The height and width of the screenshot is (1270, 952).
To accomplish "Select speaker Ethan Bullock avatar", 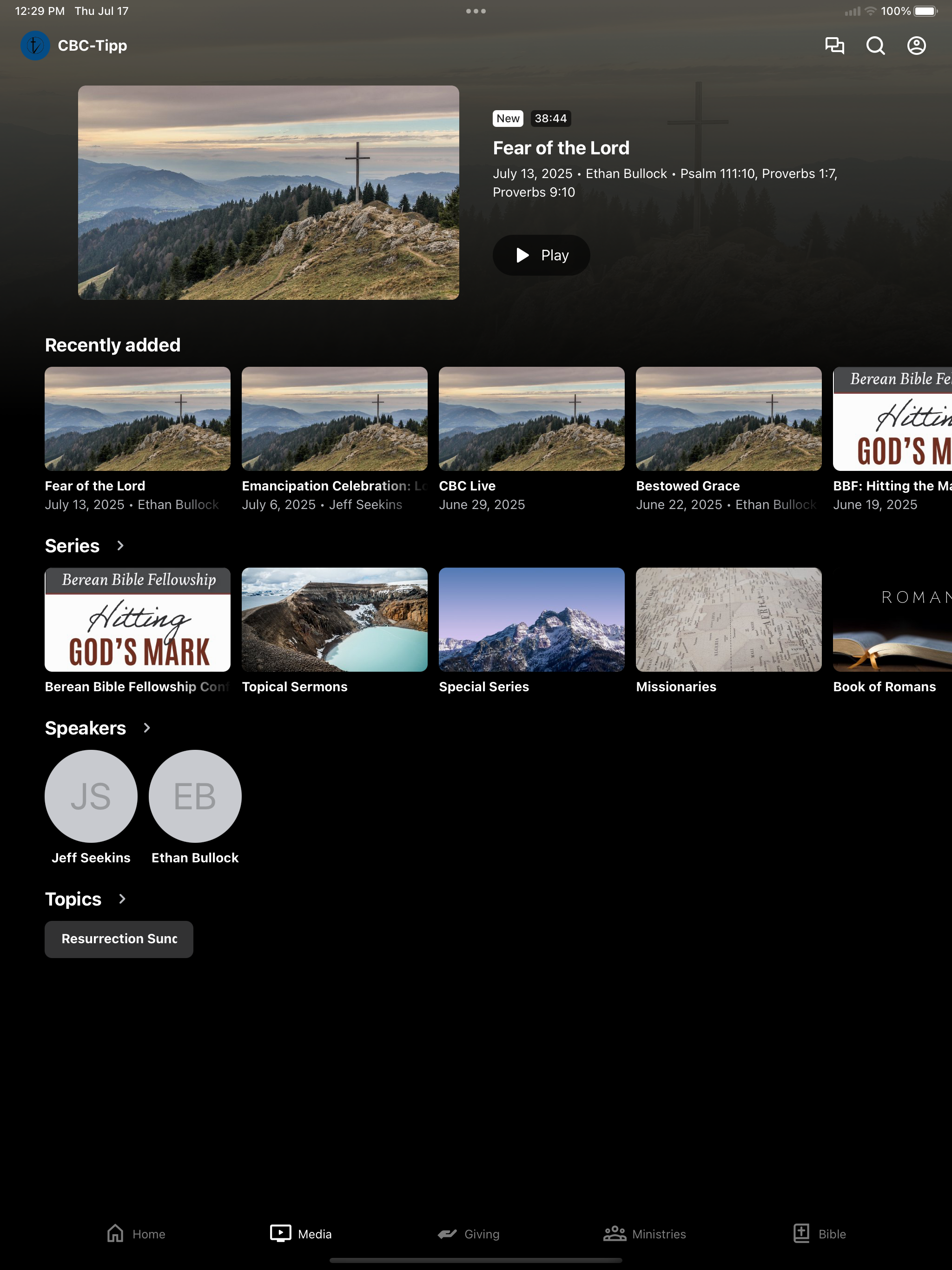I will coord(195,796).
